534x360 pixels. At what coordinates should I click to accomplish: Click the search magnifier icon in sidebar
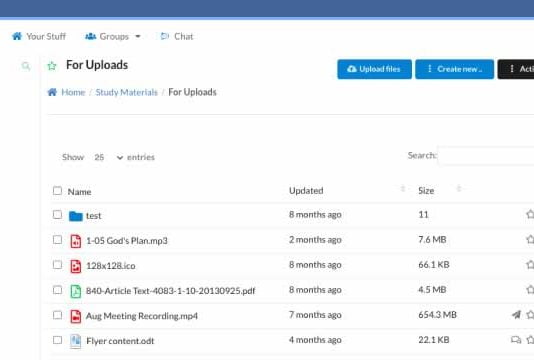(x=26, y=66)
